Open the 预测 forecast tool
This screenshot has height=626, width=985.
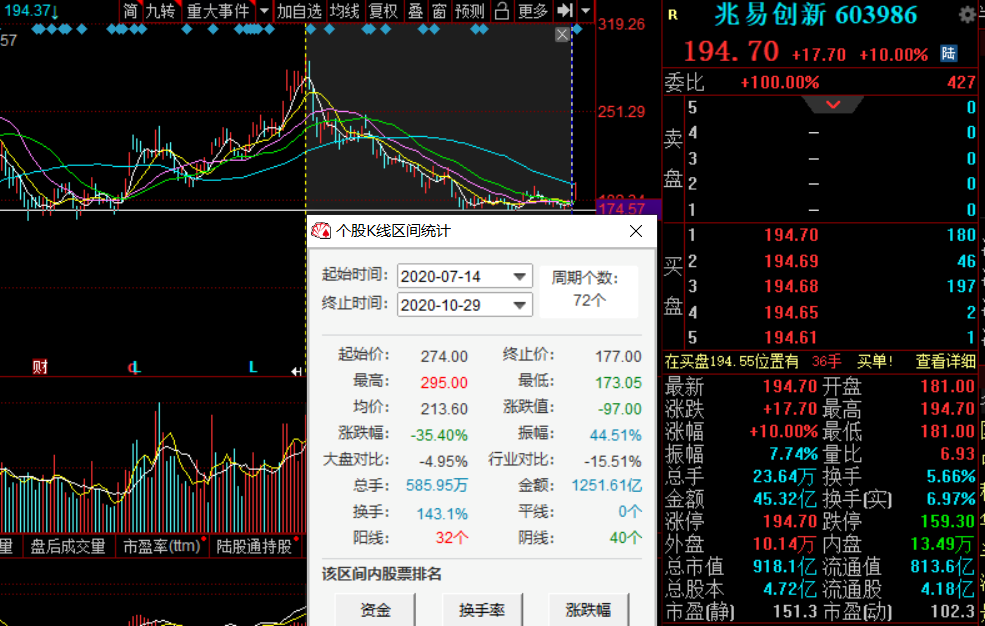(x=470, y=11)
